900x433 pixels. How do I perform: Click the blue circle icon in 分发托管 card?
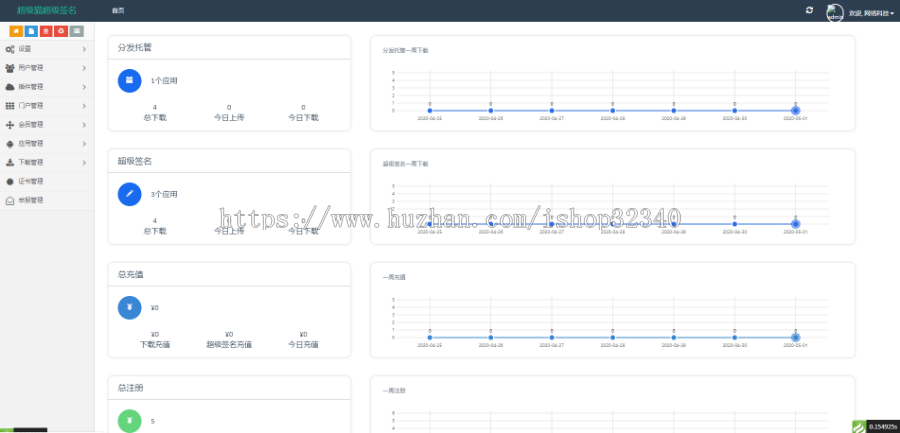(x=130, y=80)
